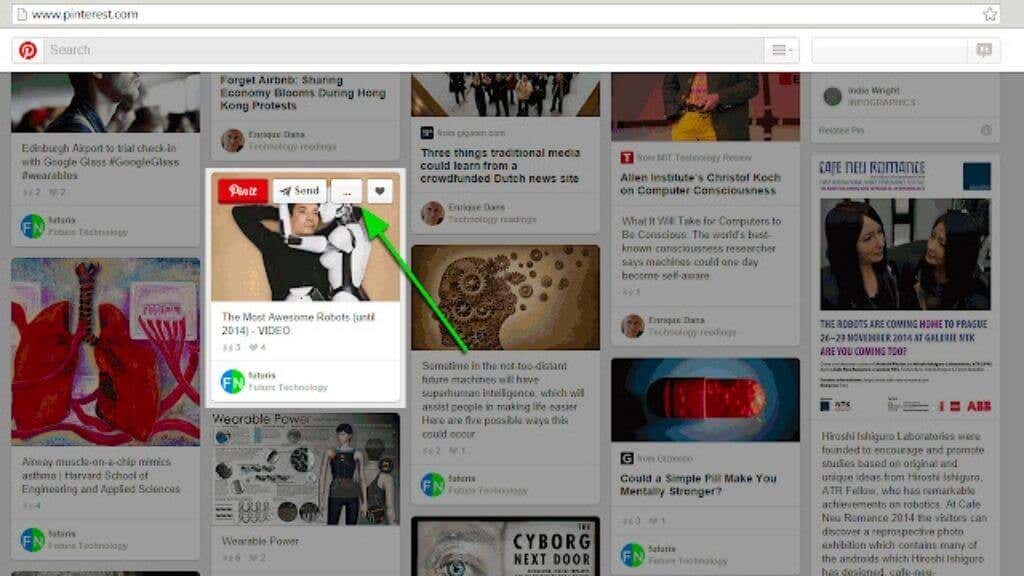Open Could a Simple Pill article link

click(698, 485)
